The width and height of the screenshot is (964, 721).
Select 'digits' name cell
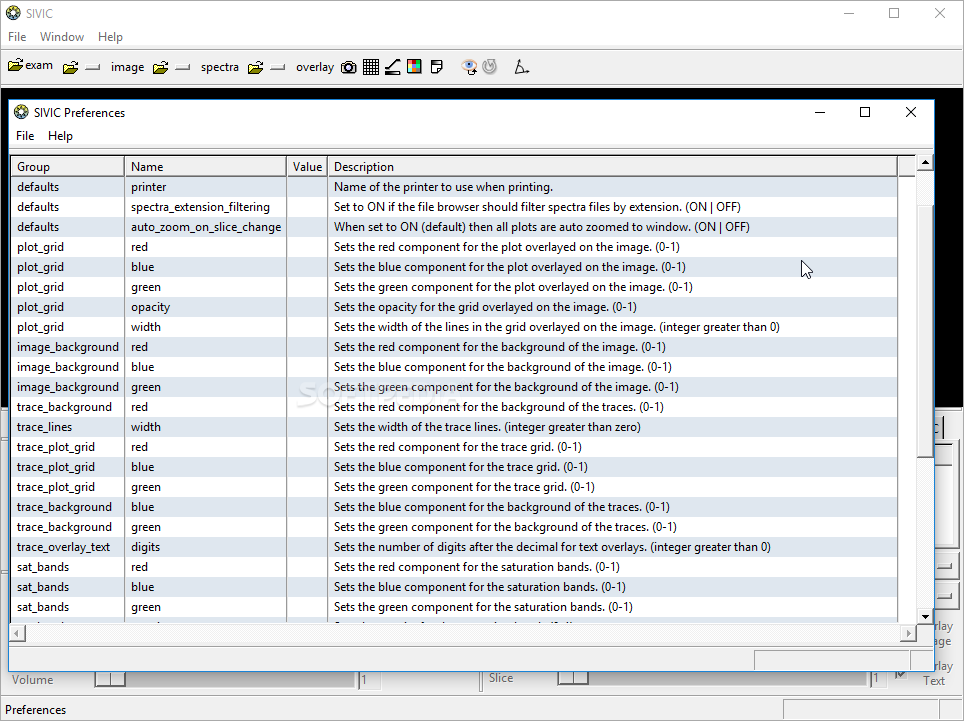pyautogui.click(x=205, y=547)
